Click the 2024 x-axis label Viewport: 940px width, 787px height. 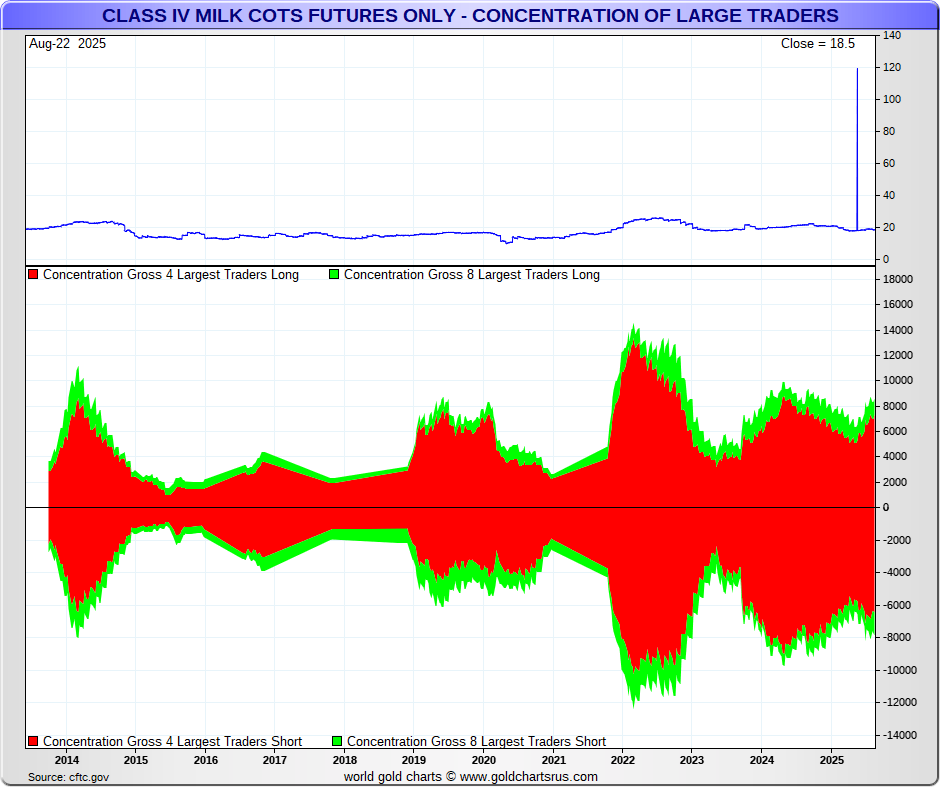click(762, 760)
